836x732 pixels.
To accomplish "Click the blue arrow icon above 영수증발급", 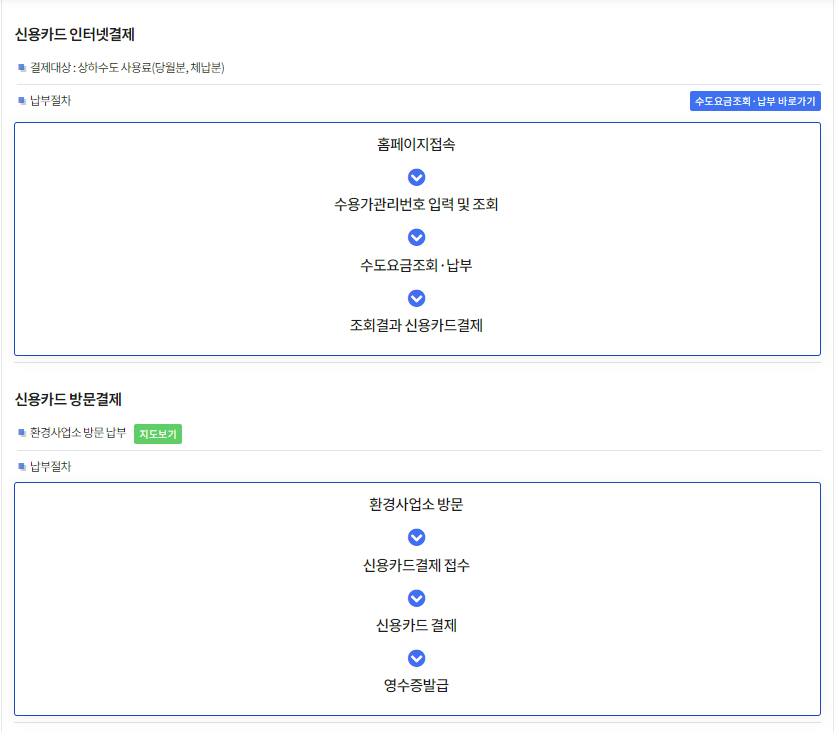I will [x=416, y=658].
